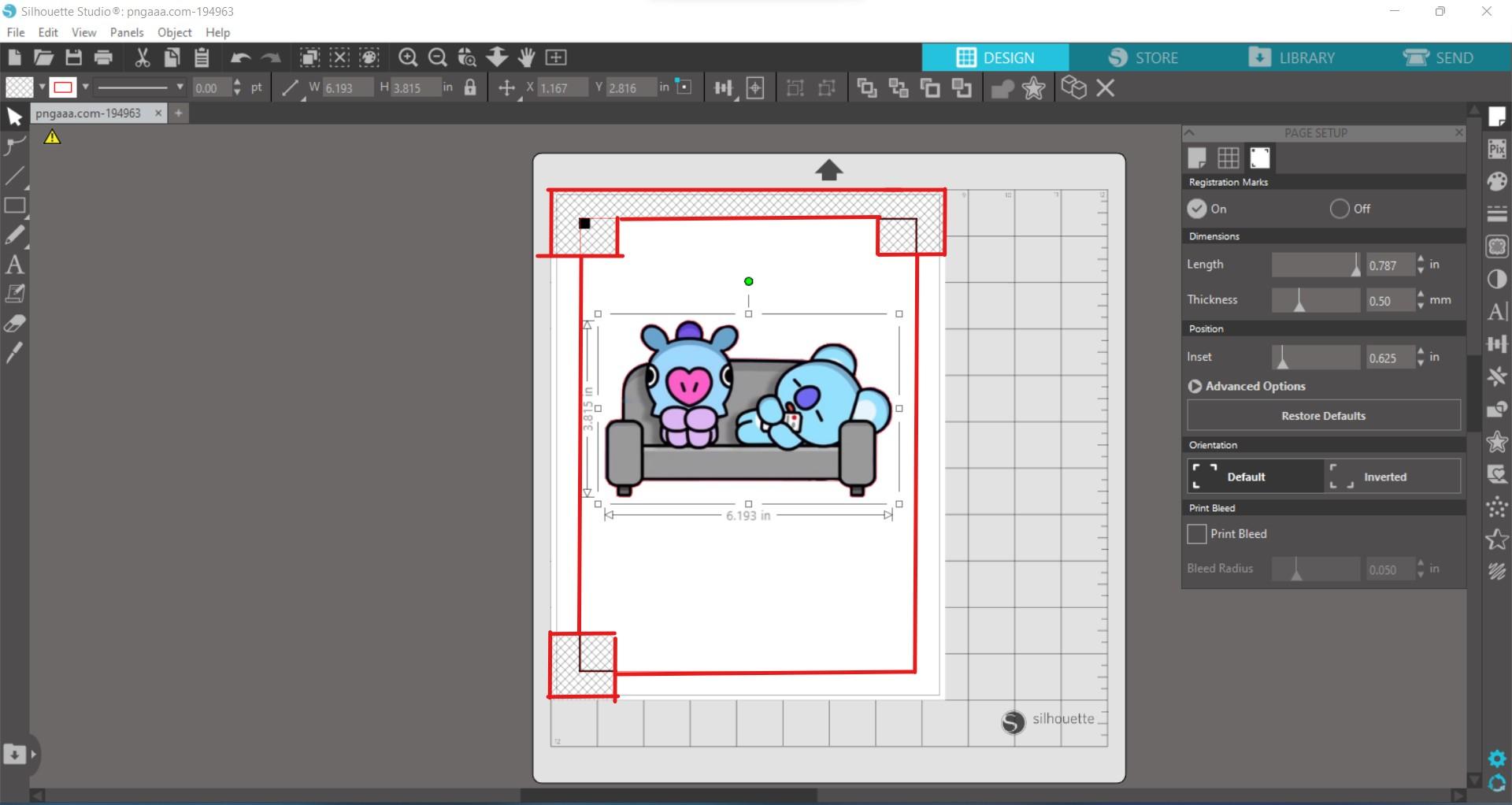Save the document with floppy icon

(73, 57)
